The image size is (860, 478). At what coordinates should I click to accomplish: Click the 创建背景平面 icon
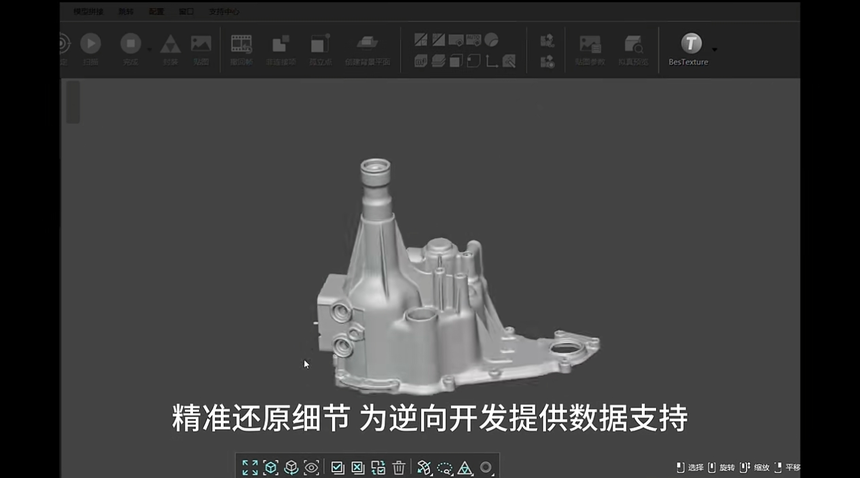(x=367, y=43)
